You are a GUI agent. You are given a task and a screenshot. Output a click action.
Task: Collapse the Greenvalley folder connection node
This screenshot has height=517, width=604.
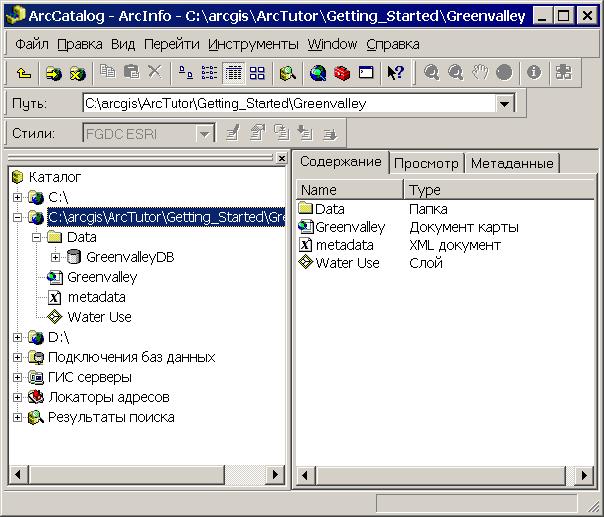[x=17, y=217]
